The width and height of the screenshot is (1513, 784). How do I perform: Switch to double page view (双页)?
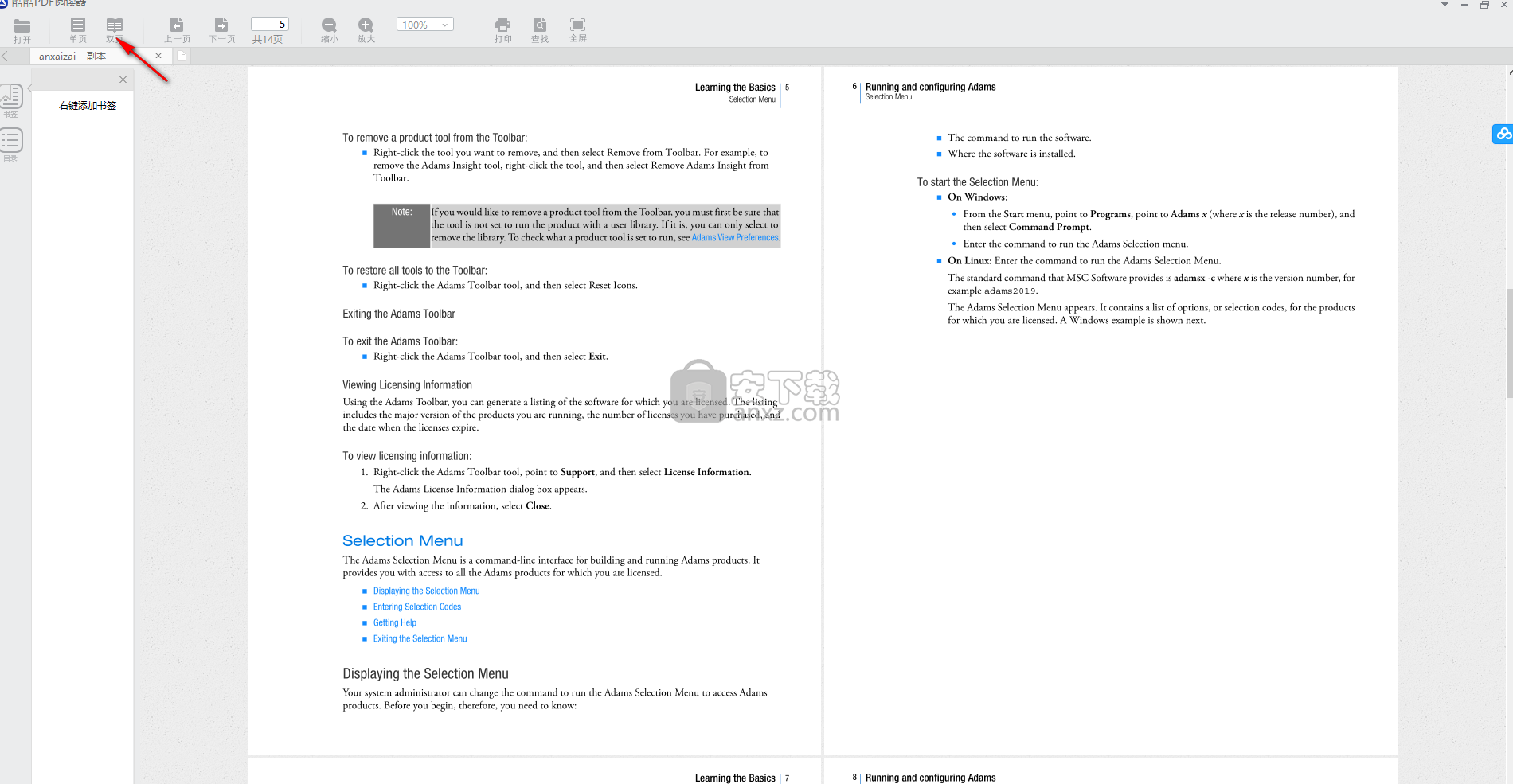pos(115,30)
